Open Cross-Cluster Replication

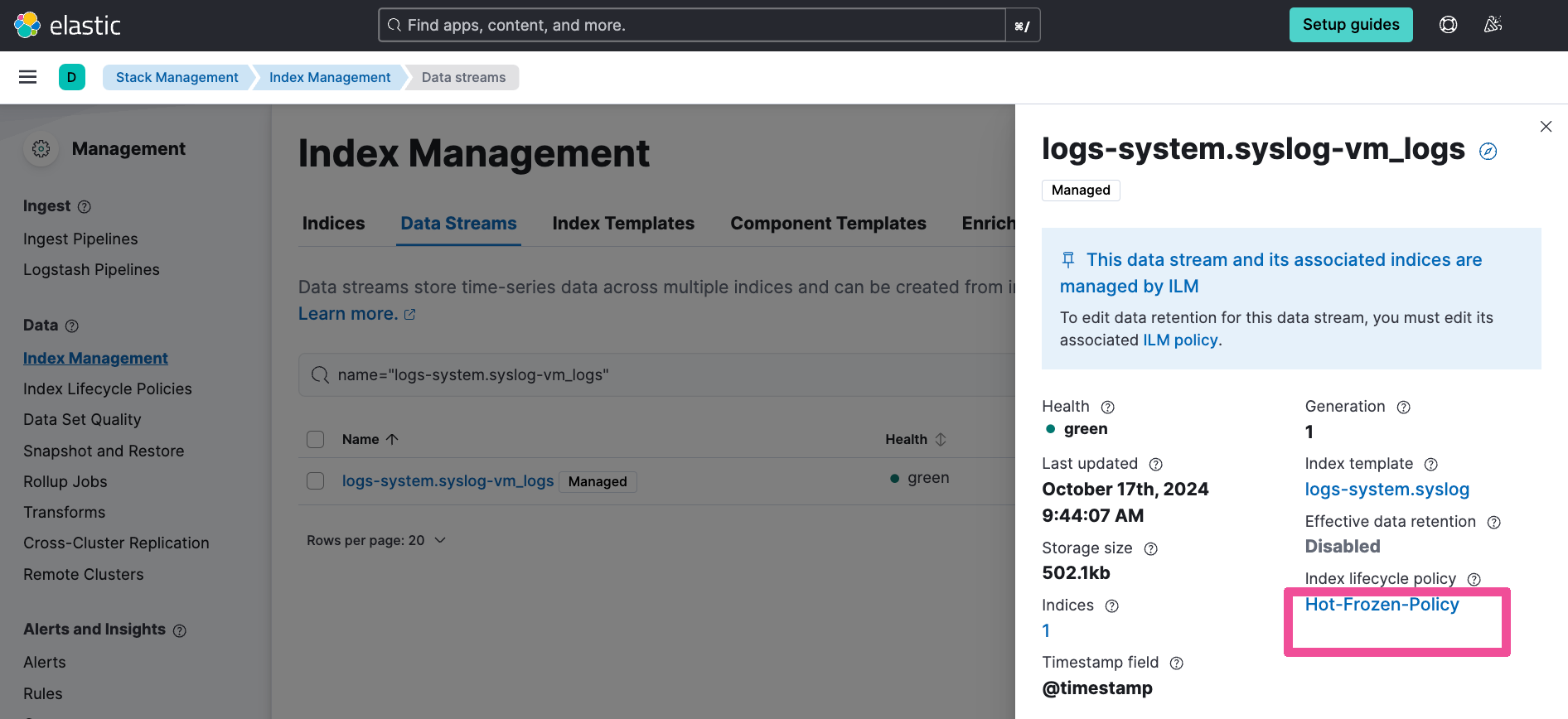tap(116, 543)
